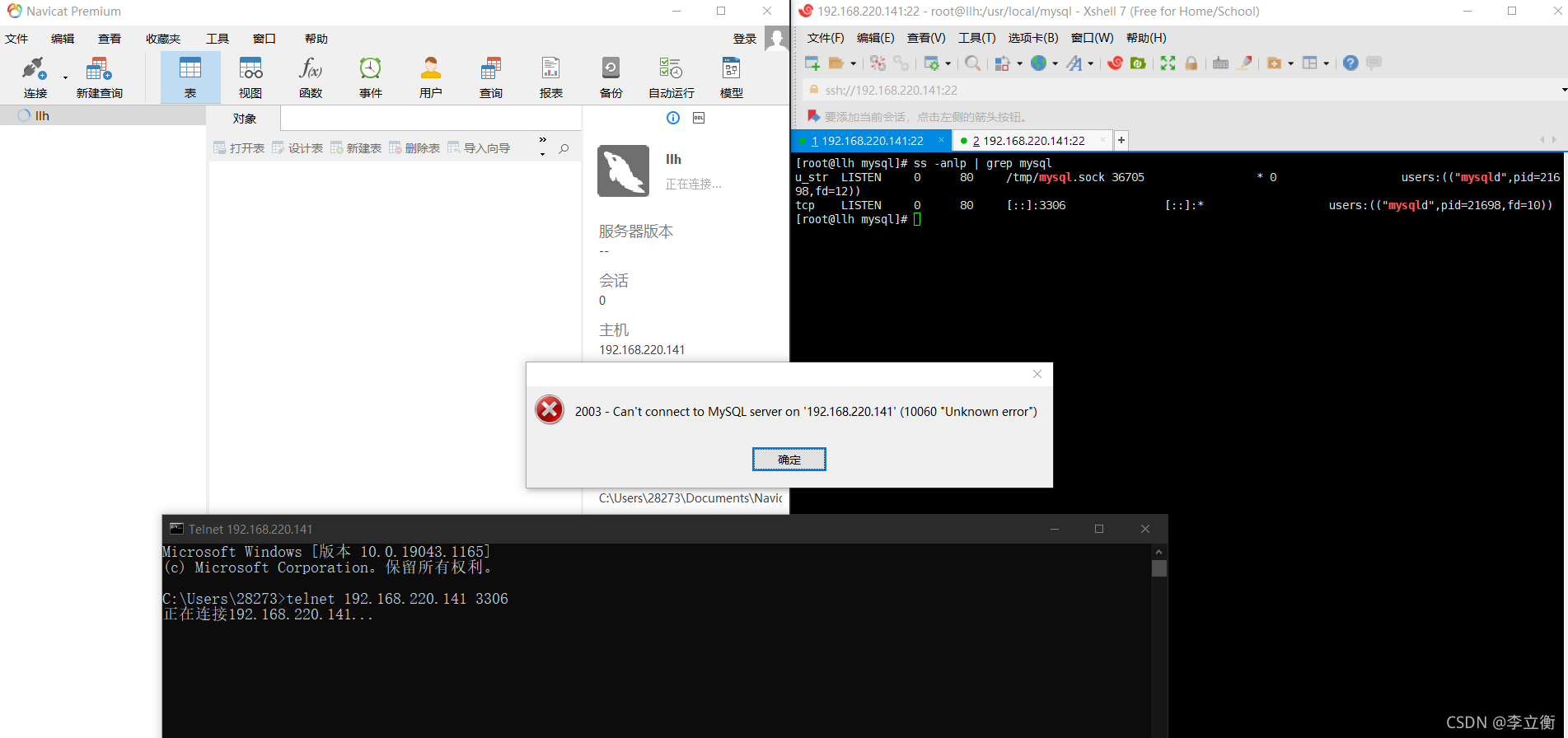Click the info panel icon in Navicat
The width and height of the screenshot is (1568, 738).
[673, 118]
